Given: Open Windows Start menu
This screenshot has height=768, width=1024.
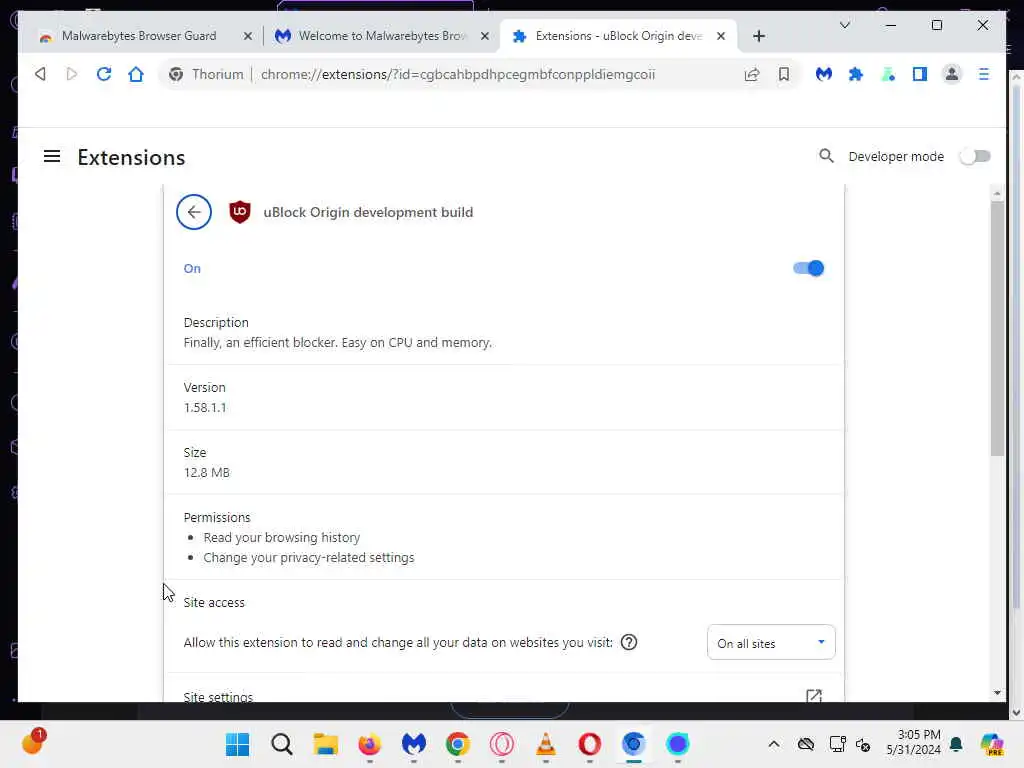Looking at the screenshot, I should (237, 744).
